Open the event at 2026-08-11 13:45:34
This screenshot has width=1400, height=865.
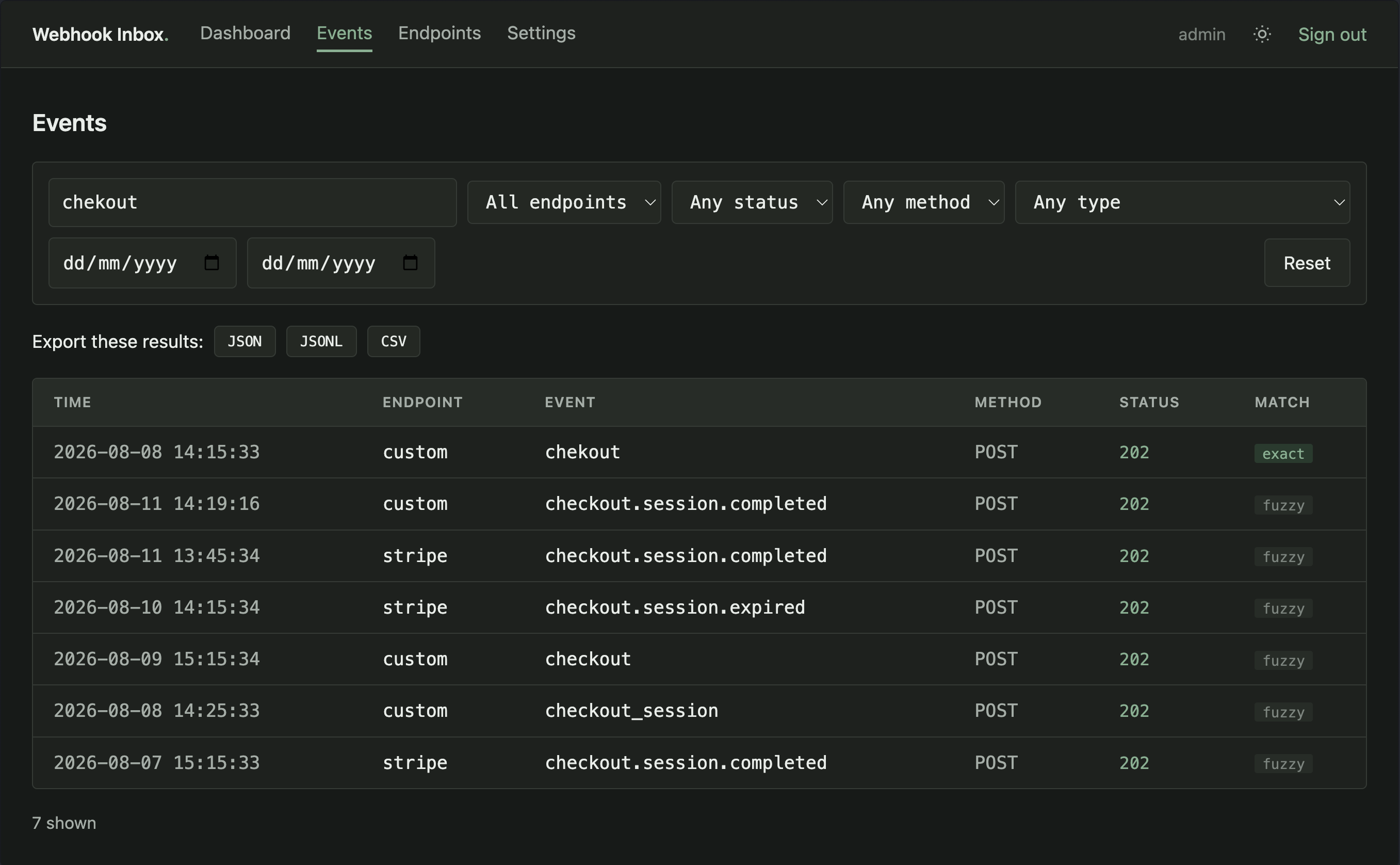[699, 555]
